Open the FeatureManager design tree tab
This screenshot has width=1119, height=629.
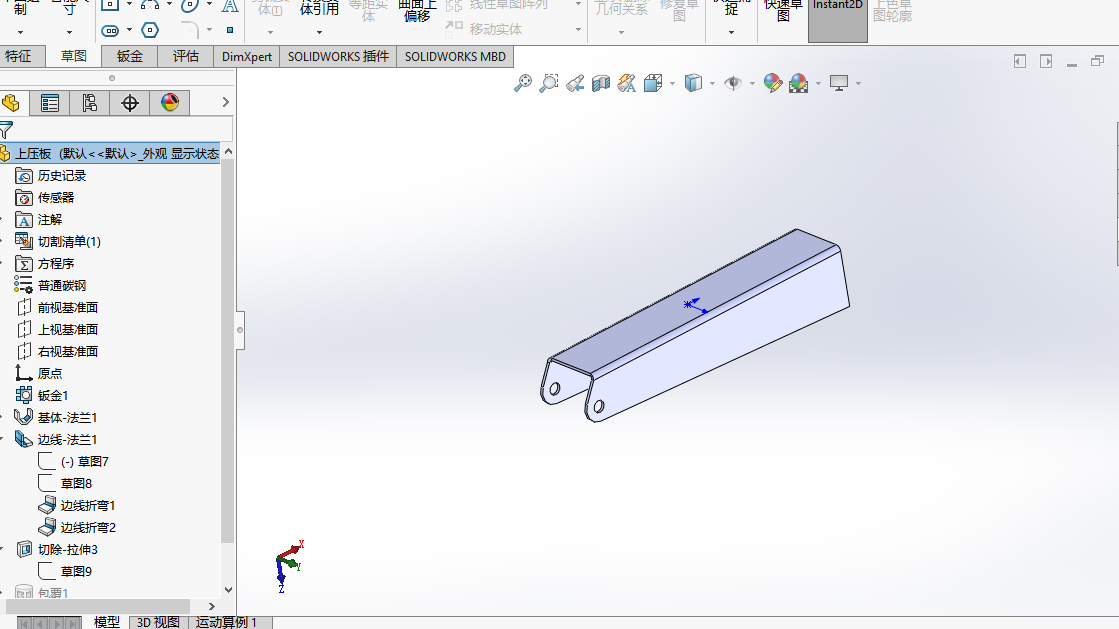point(11,103)
